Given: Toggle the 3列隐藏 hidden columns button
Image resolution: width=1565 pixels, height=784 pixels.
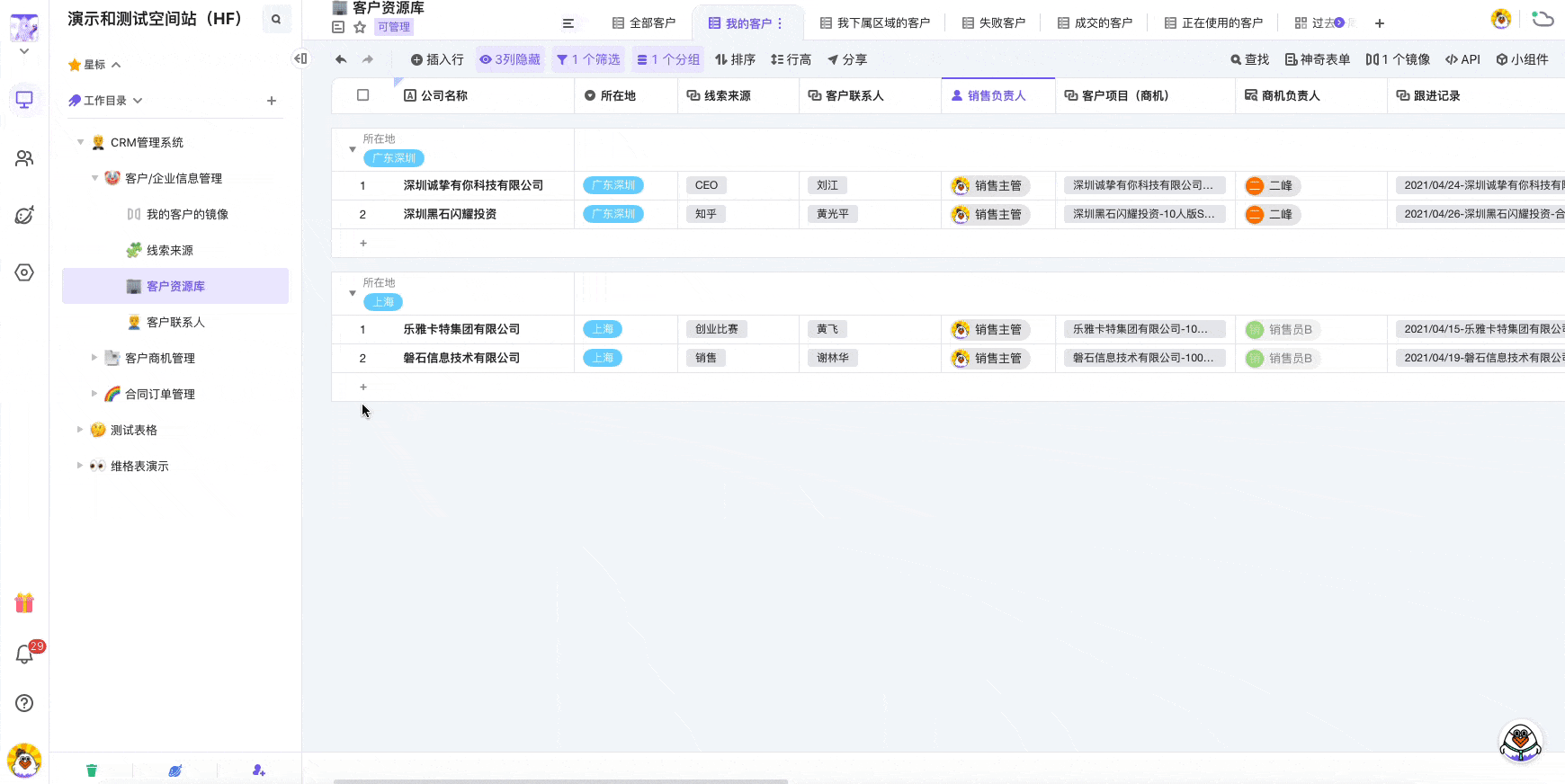Looking at the screenshot, I should click(510, 59).
